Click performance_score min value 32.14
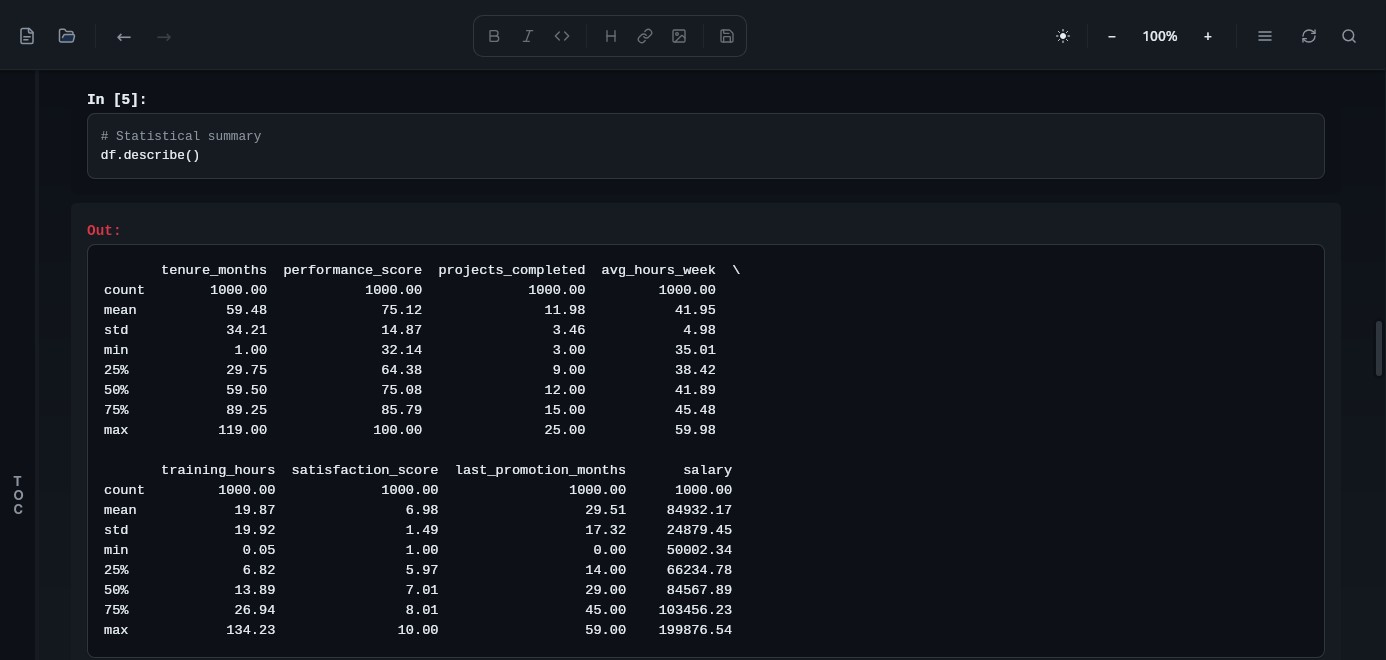Image resolution: width=1386 pixels, height=660 pixels. click(x=402, y=350)
